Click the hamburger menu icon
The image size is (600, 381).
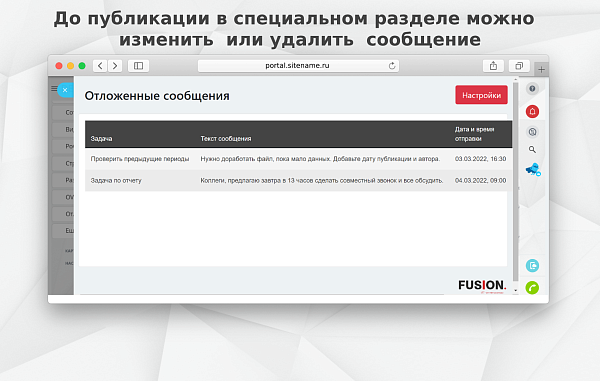tap(54, 89)
